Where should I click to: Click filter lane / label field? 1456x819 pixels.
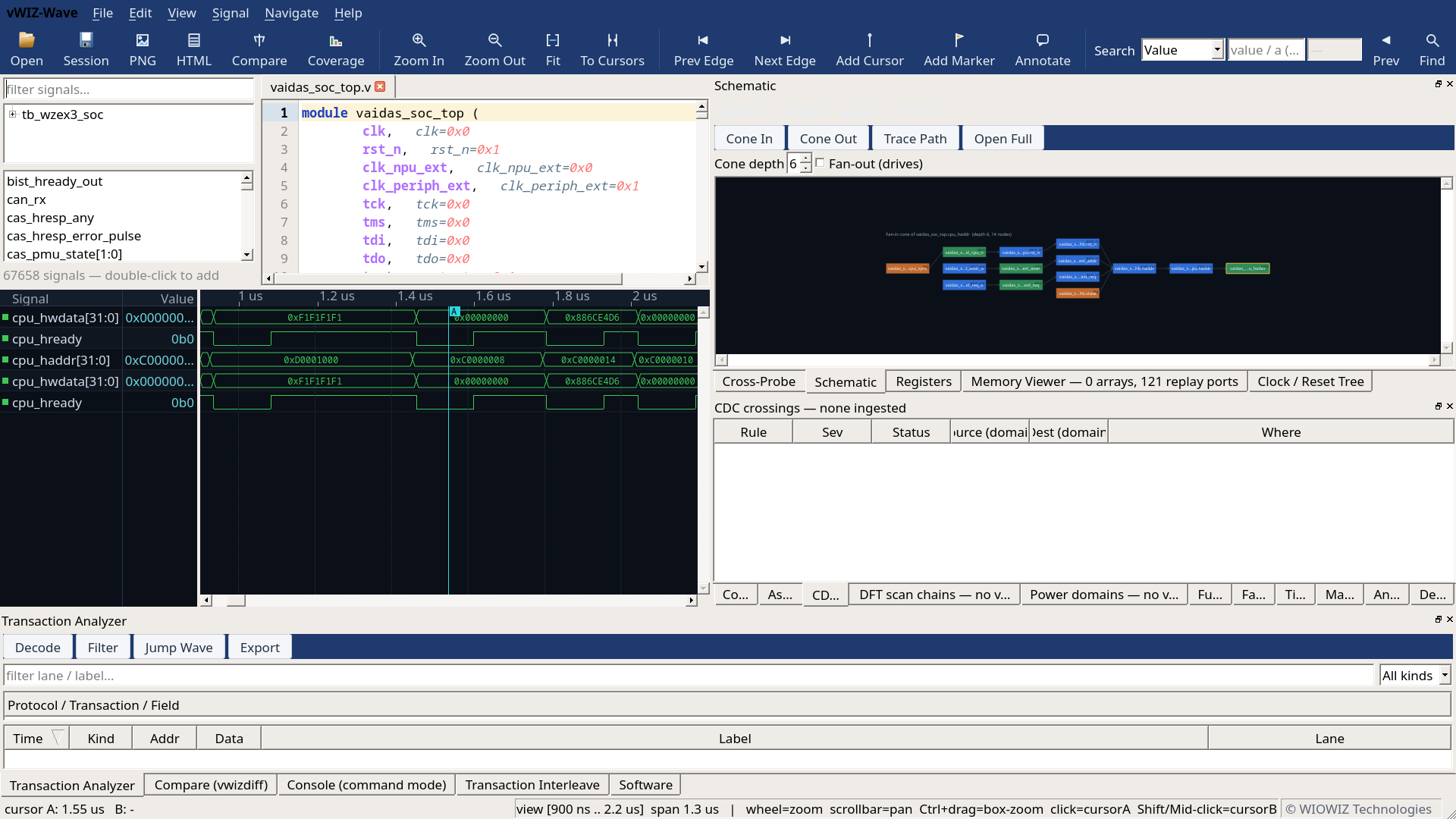(x=689, y=675)
